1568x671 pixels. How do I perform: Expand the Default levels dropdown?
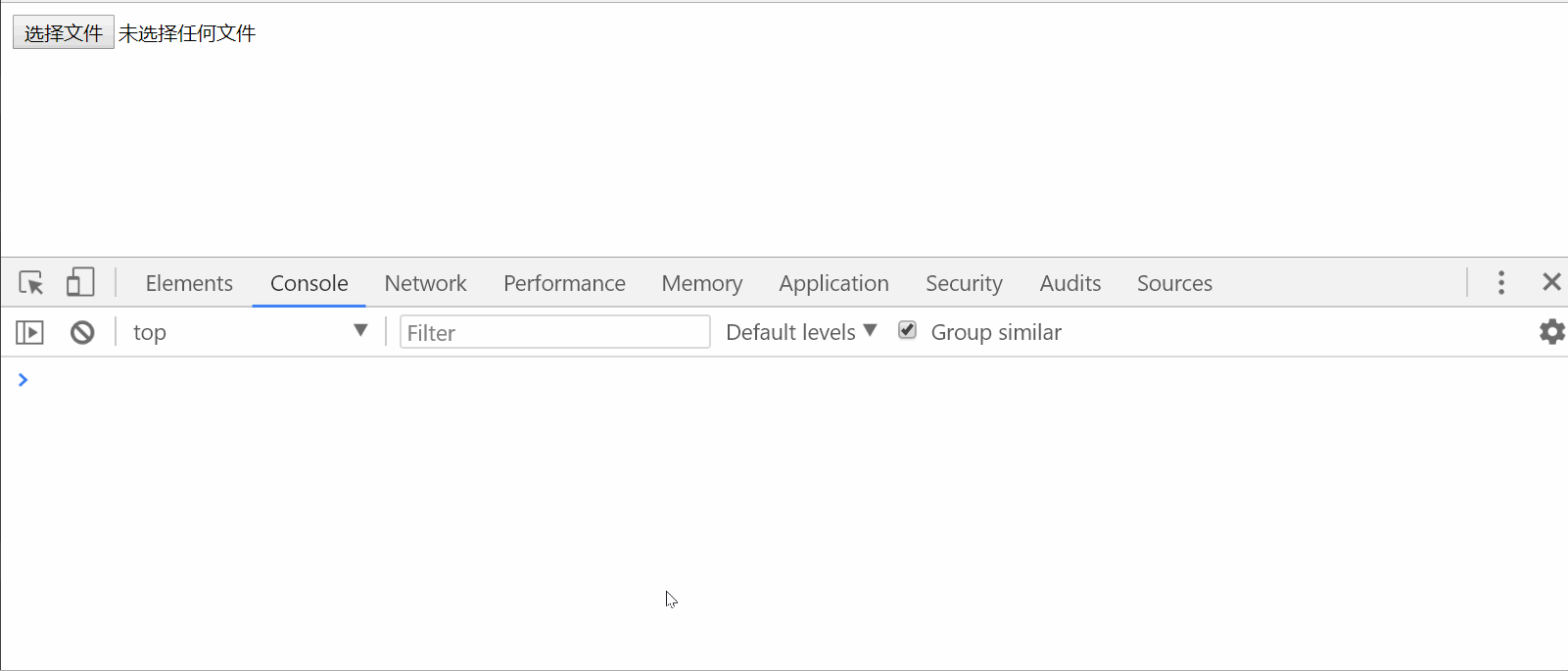point(801,332)
